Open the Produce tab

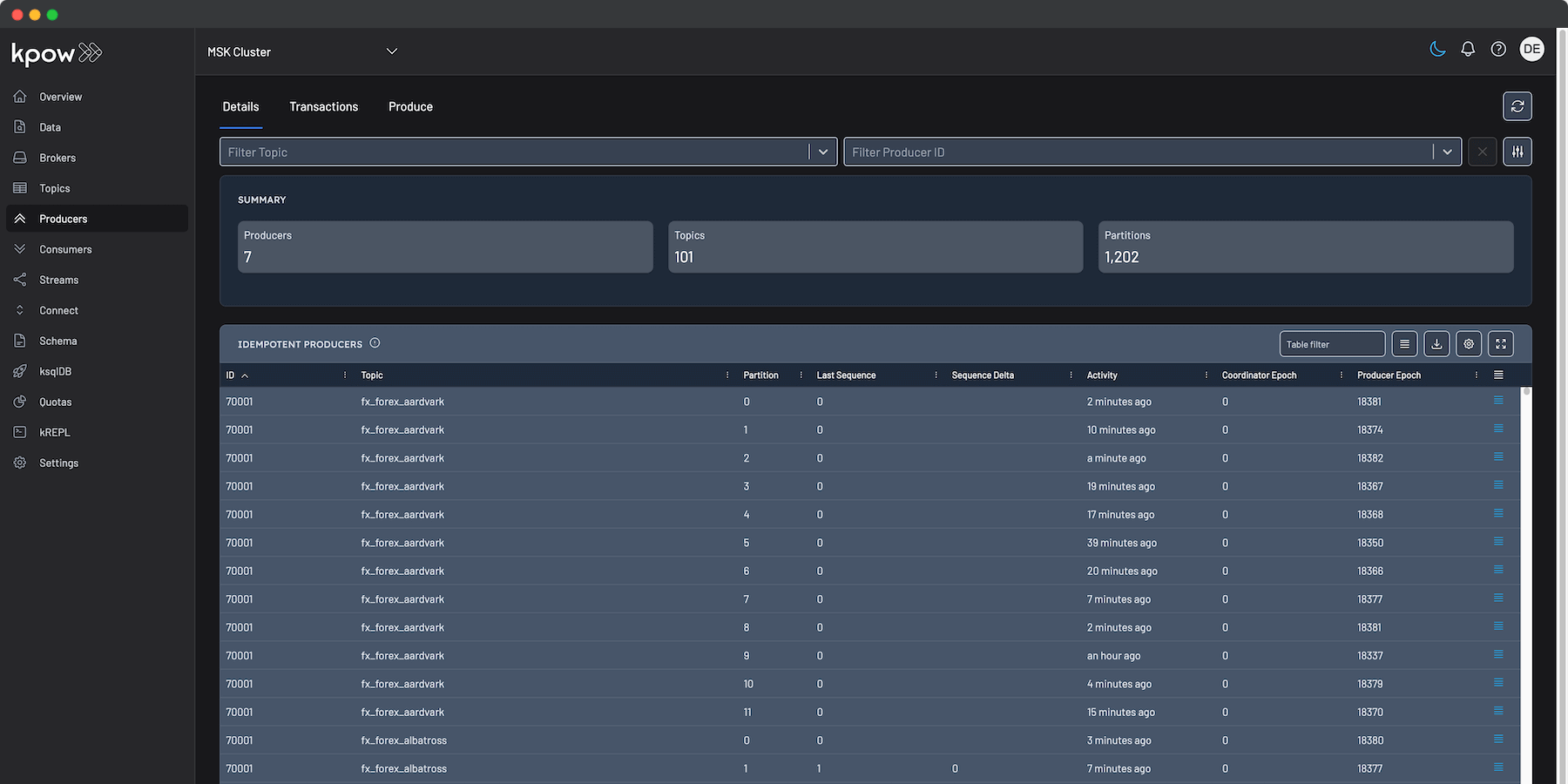pyautogui.click(x=410, y=106)
